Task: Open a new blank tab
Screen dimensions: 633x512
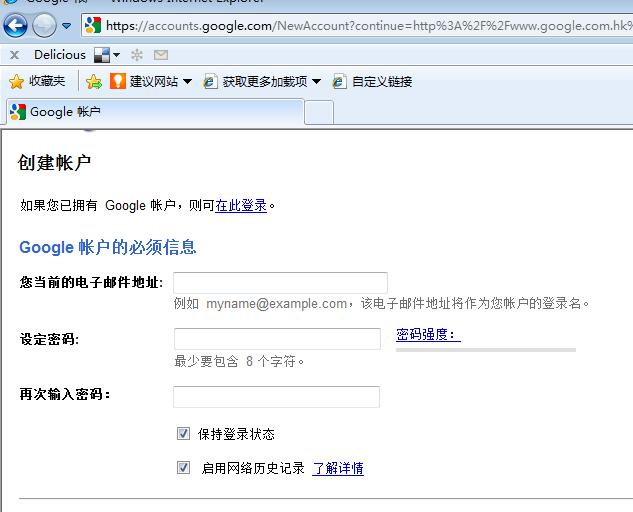Action: 319,113
